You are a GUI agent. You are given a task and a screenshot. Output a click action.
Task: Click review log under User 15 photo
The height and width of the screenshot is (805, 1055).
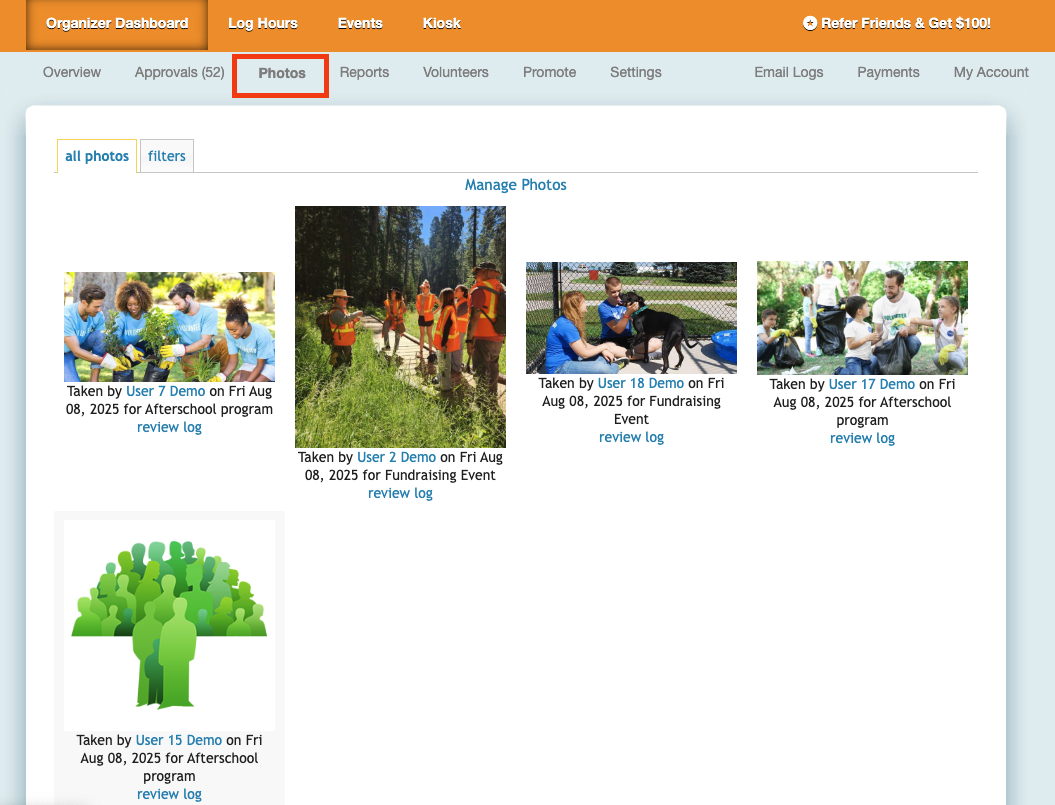[x=170, y=795]
